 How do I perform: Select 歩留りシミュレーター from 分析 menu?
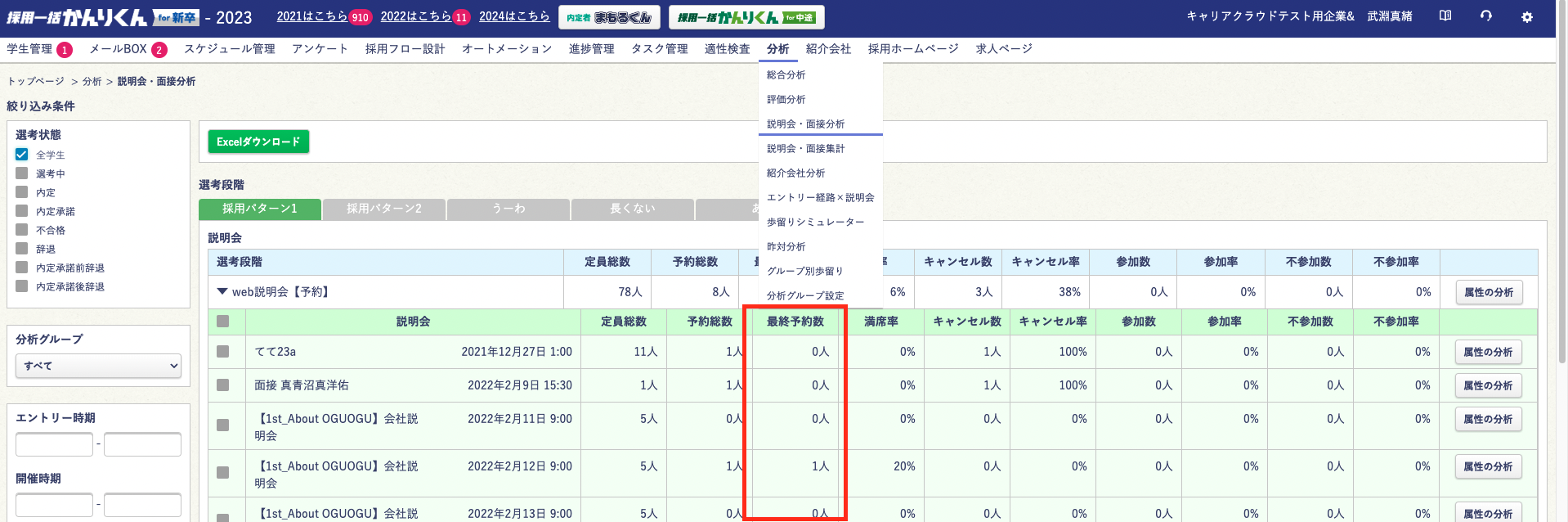coord(815,222)
